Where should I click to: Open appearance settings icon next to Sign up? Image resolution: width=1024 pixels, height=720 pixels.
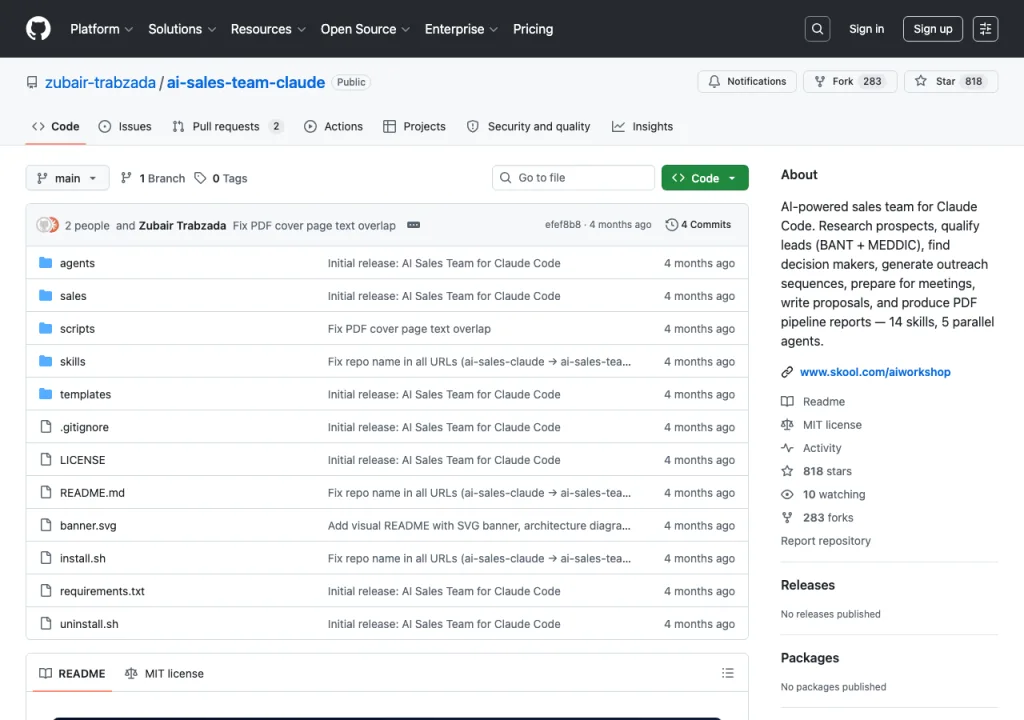(x=985, y=29)
